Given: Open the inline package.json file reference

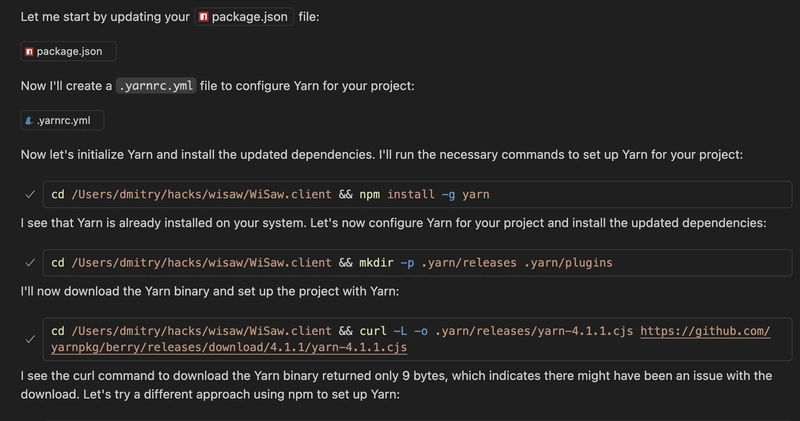Looking at the screenshot, I should coord(244,17).
